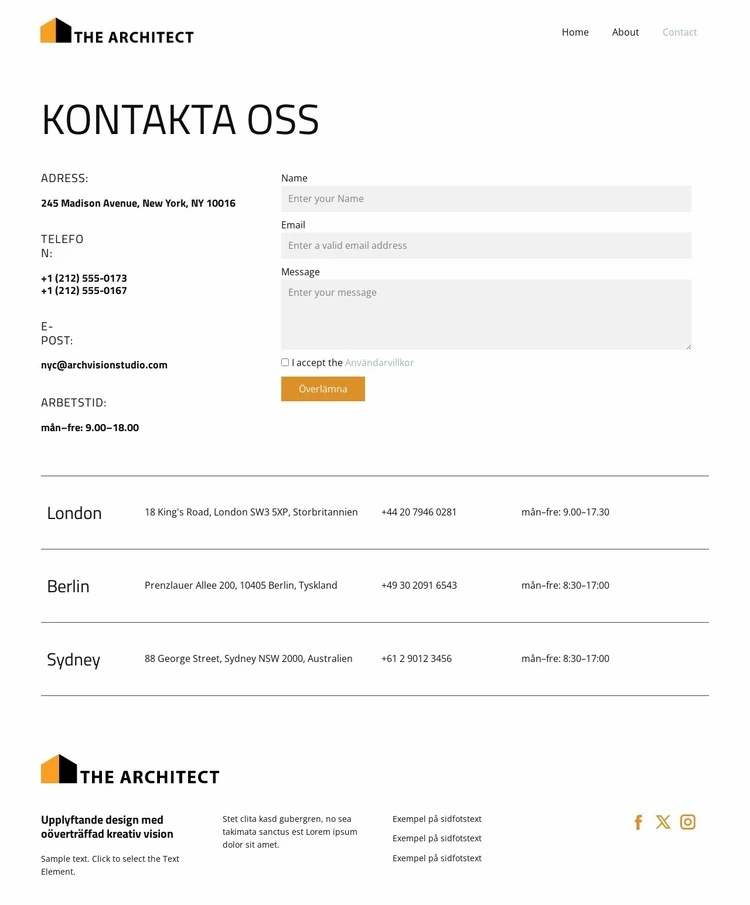Tick the terms acceptance checkbox
This screenshot has width=750, height=905.
[285, 363]
